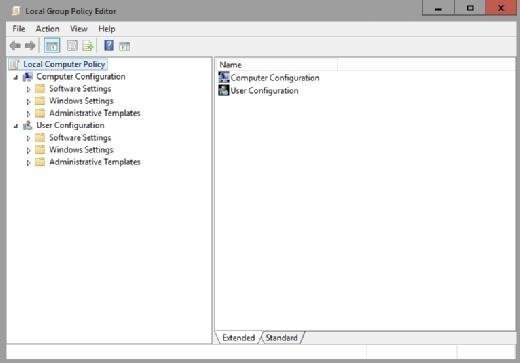
Task: Click the Forward arrow toolbar button
Action: 30,45
